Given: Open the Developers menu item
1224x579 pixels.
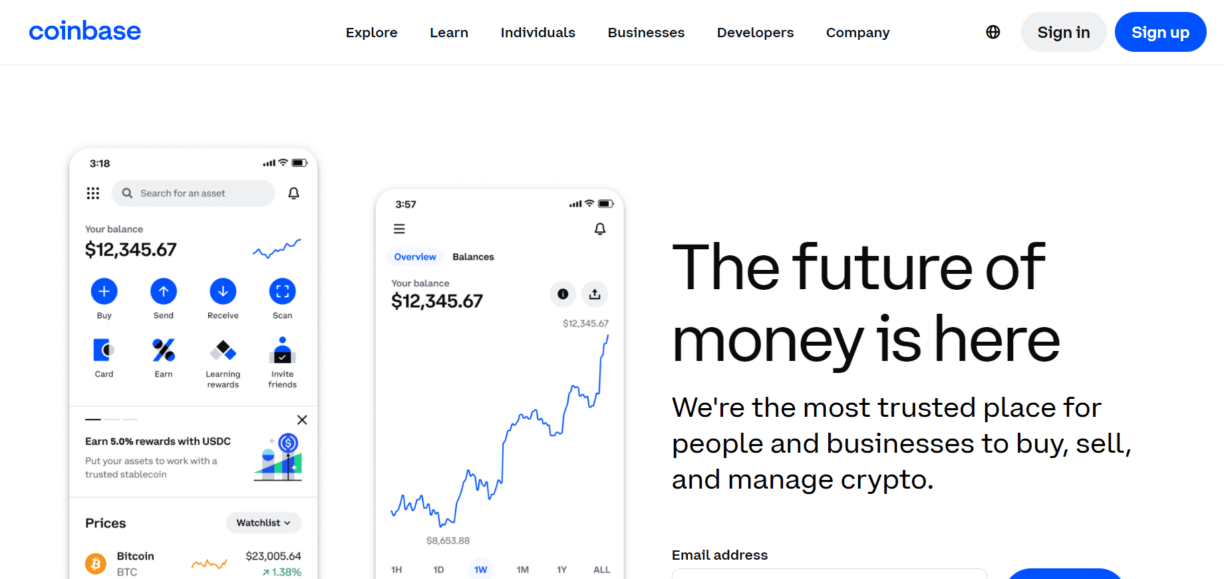Looking at the screenshot, I should [x=755, y=32].
